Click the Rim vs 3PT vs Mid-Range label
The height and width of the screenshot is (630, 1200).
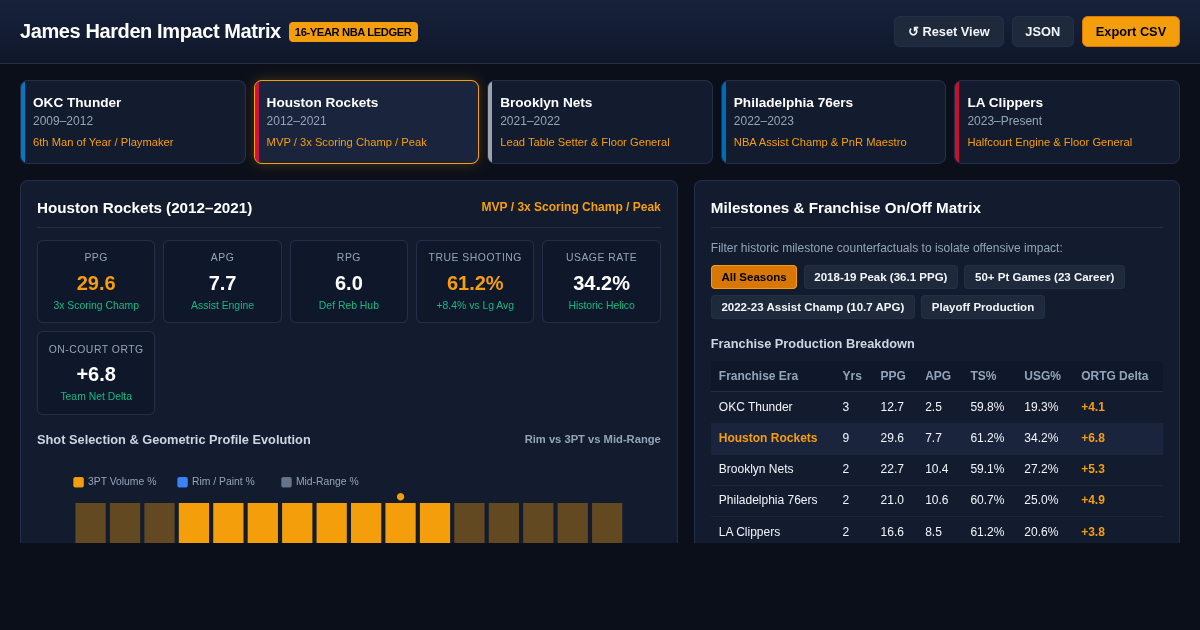593,439
